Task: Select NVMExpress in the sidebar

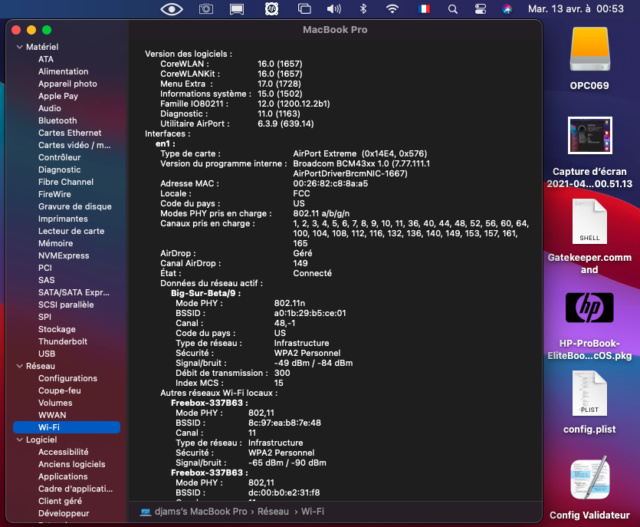Action: point(64,256)
